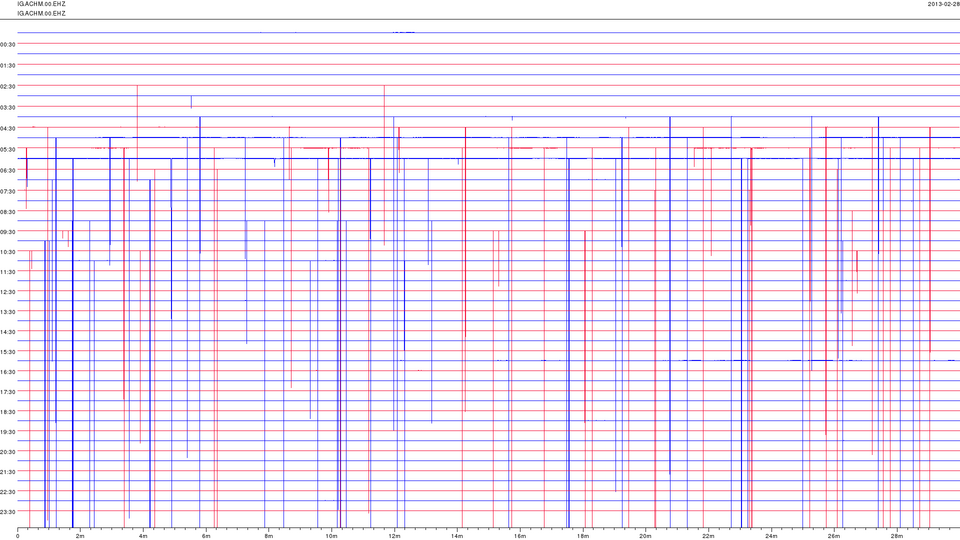Select the 8m axis tick label
Image resolution: width=960 pixels, height=540 pixels.
click(269, 536)
